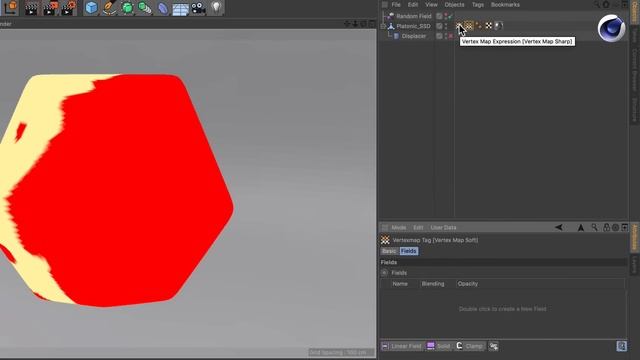Click the up arrow in Attribute Manager

[x=580, y=227]
